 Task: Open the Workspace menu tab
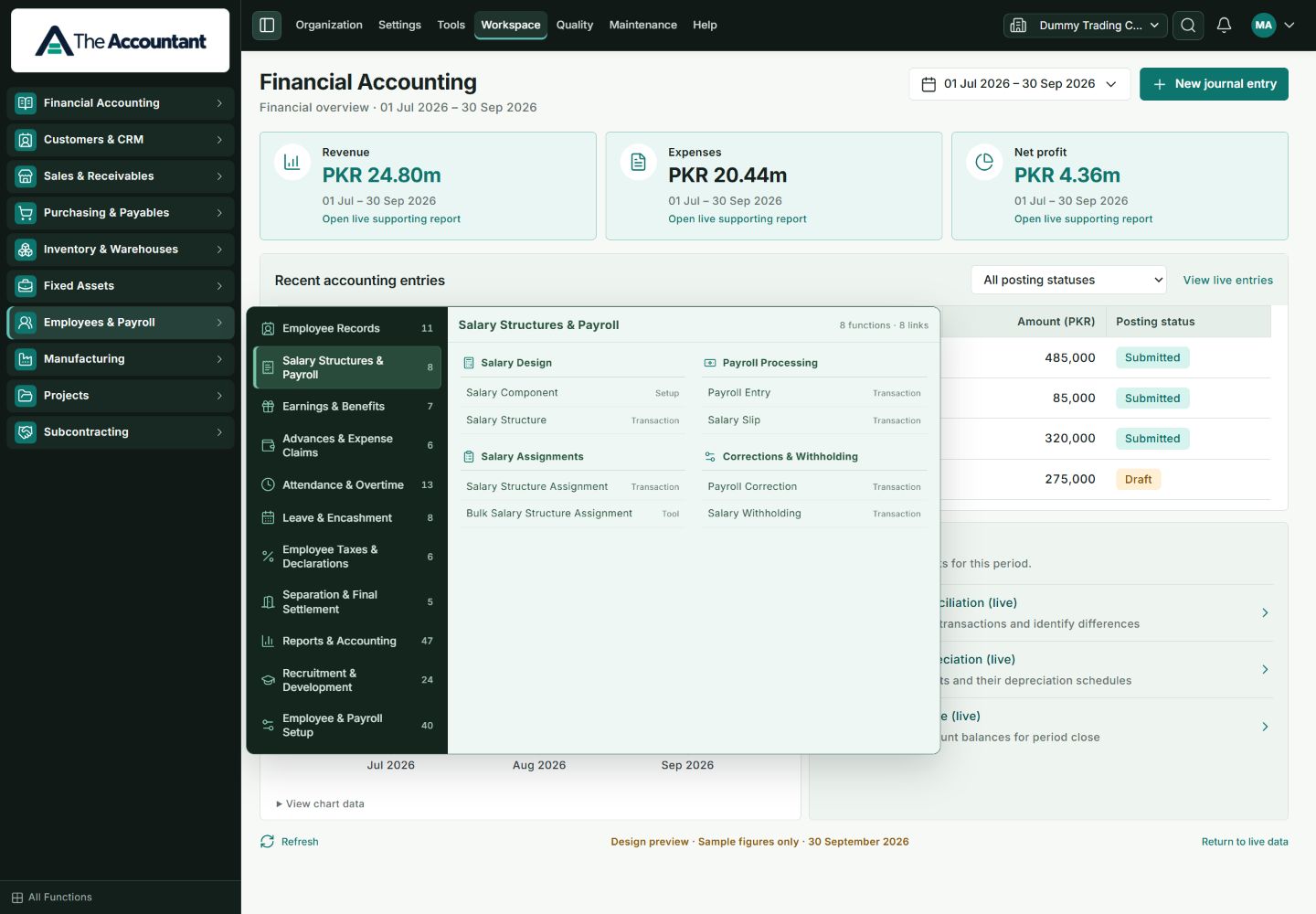tap(511, 25)
